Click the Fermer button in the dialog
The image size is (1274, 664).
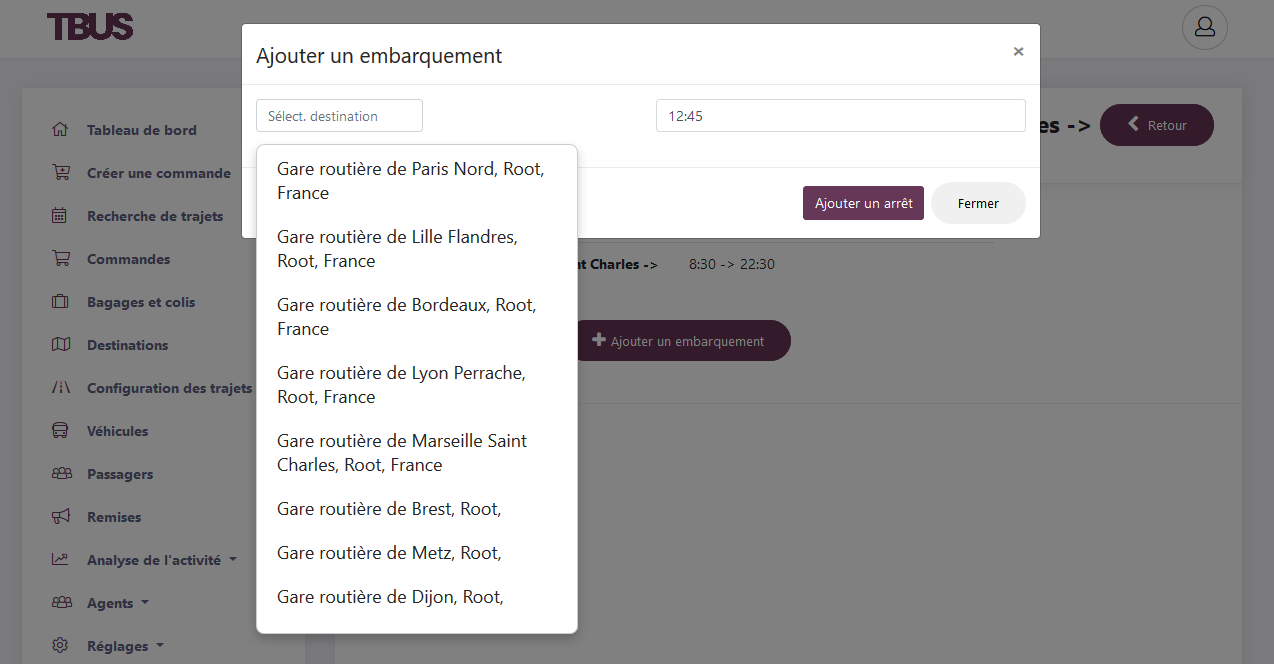(977, 203)
